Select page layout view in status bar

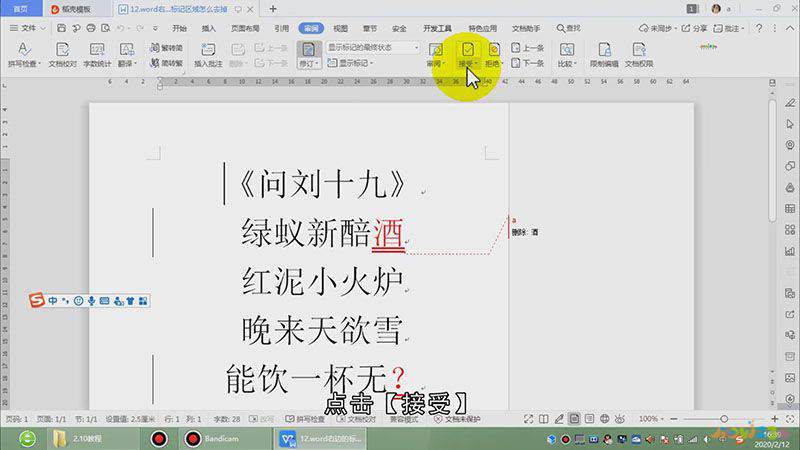click(574, 419)
